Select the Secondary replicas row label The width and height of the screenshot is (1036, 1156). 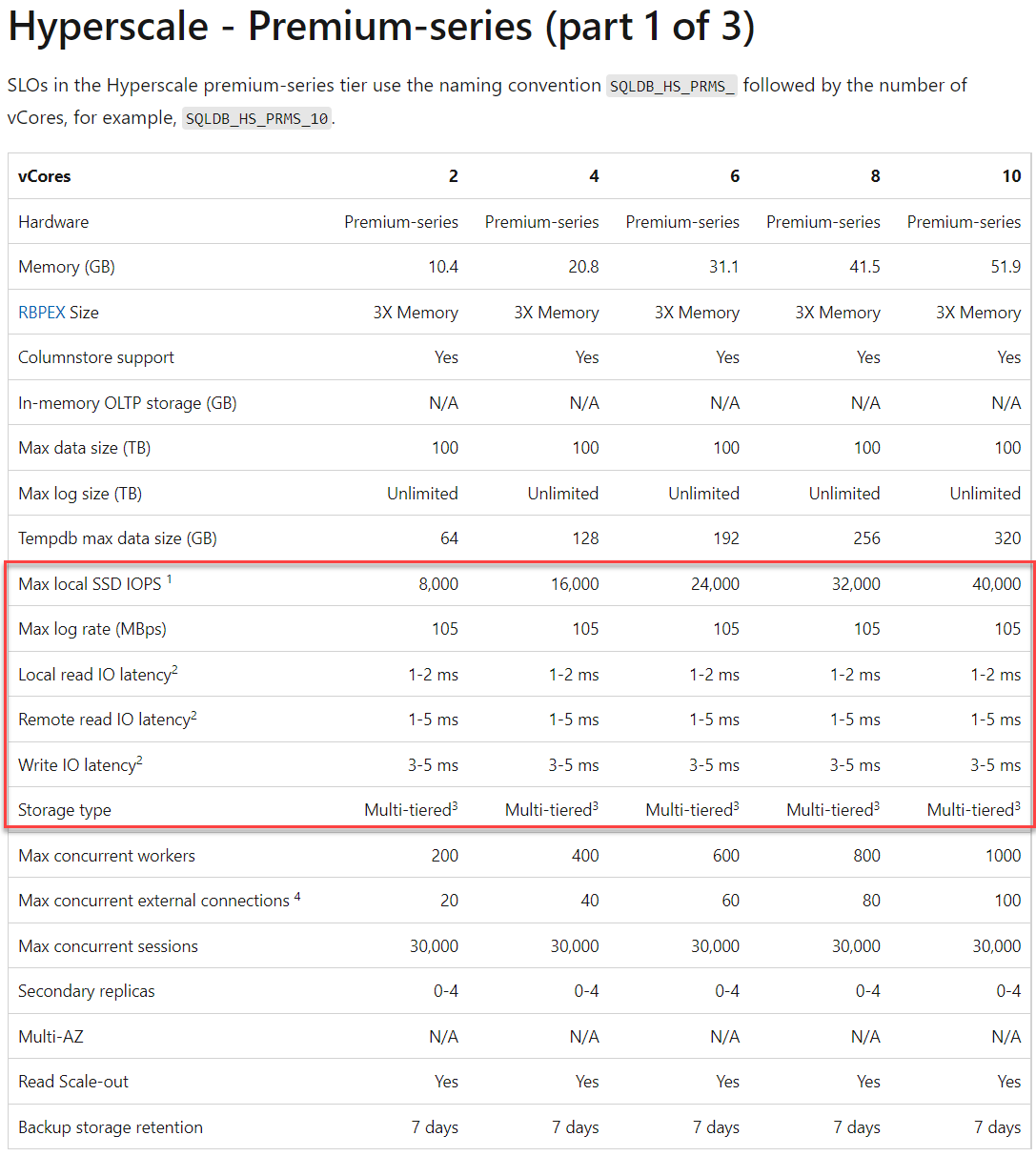pyautogui.click(x=87, y=991)
